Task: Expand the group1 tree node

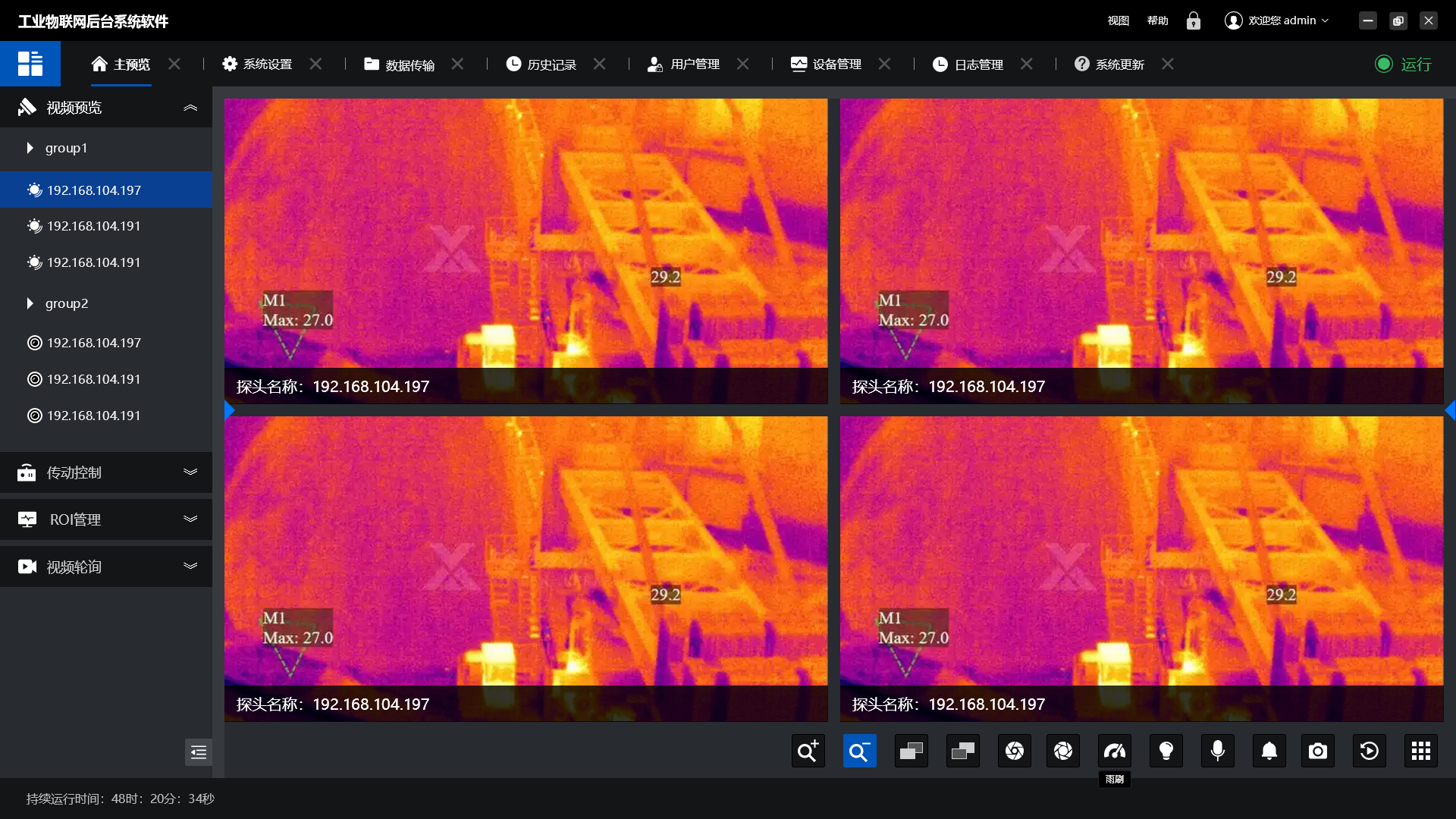Action: [30, 148]
